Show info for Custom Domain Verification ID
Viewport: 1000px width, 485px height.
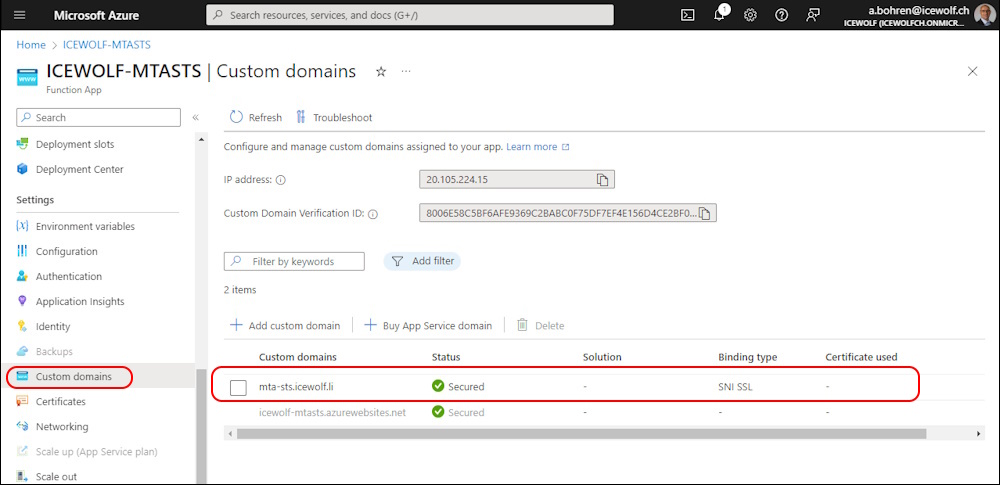point(374,214)
